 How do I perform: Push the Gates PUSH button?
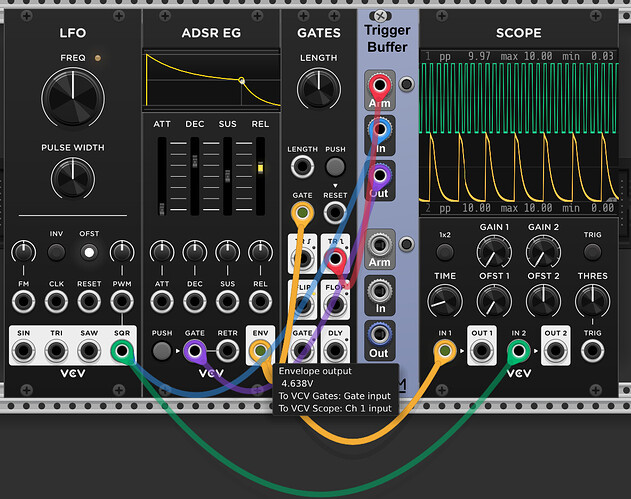tap(335, 166)
